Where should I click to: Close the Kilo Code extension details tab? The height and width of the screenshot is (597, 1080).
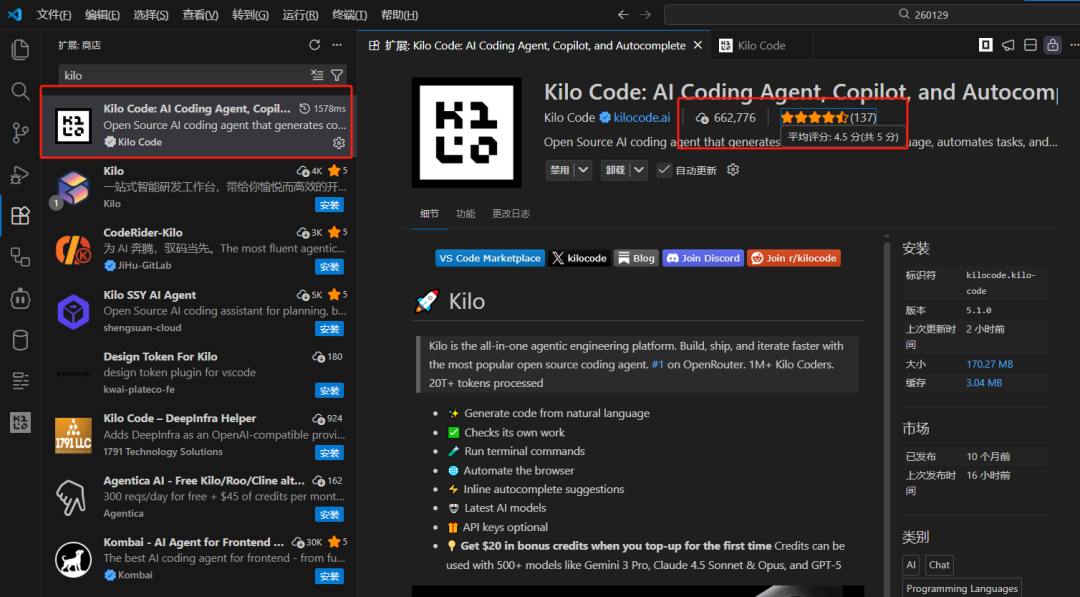[x=698, y=45]
